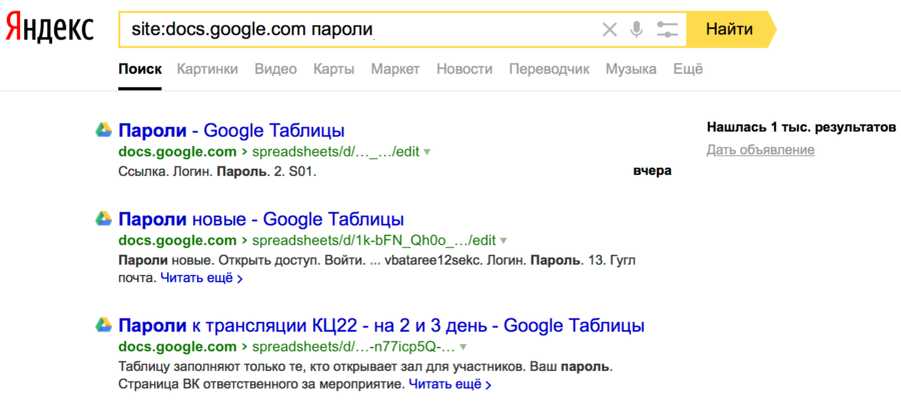901x406 pixels.
Task: Click the Найти search button
Action: (731, 29)
